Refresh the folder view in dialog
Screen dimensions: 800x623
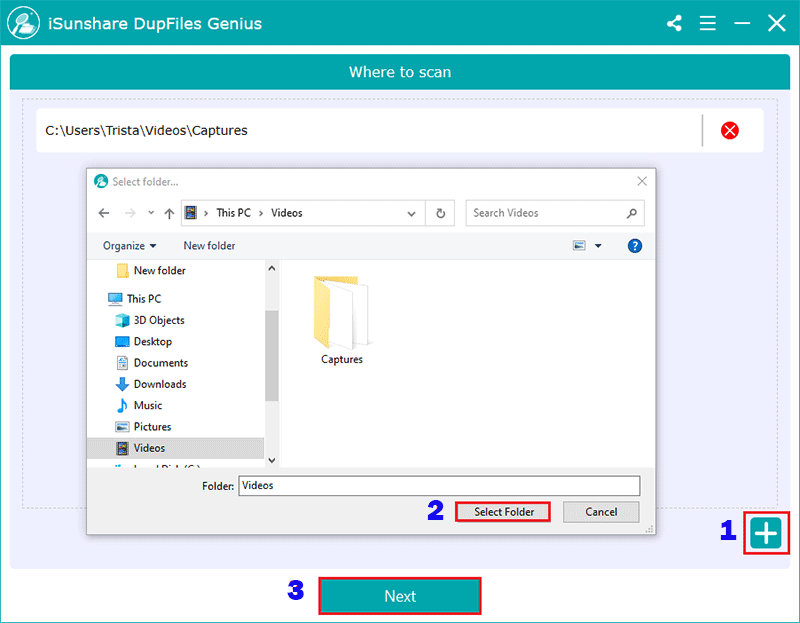(x=440, y=213)
